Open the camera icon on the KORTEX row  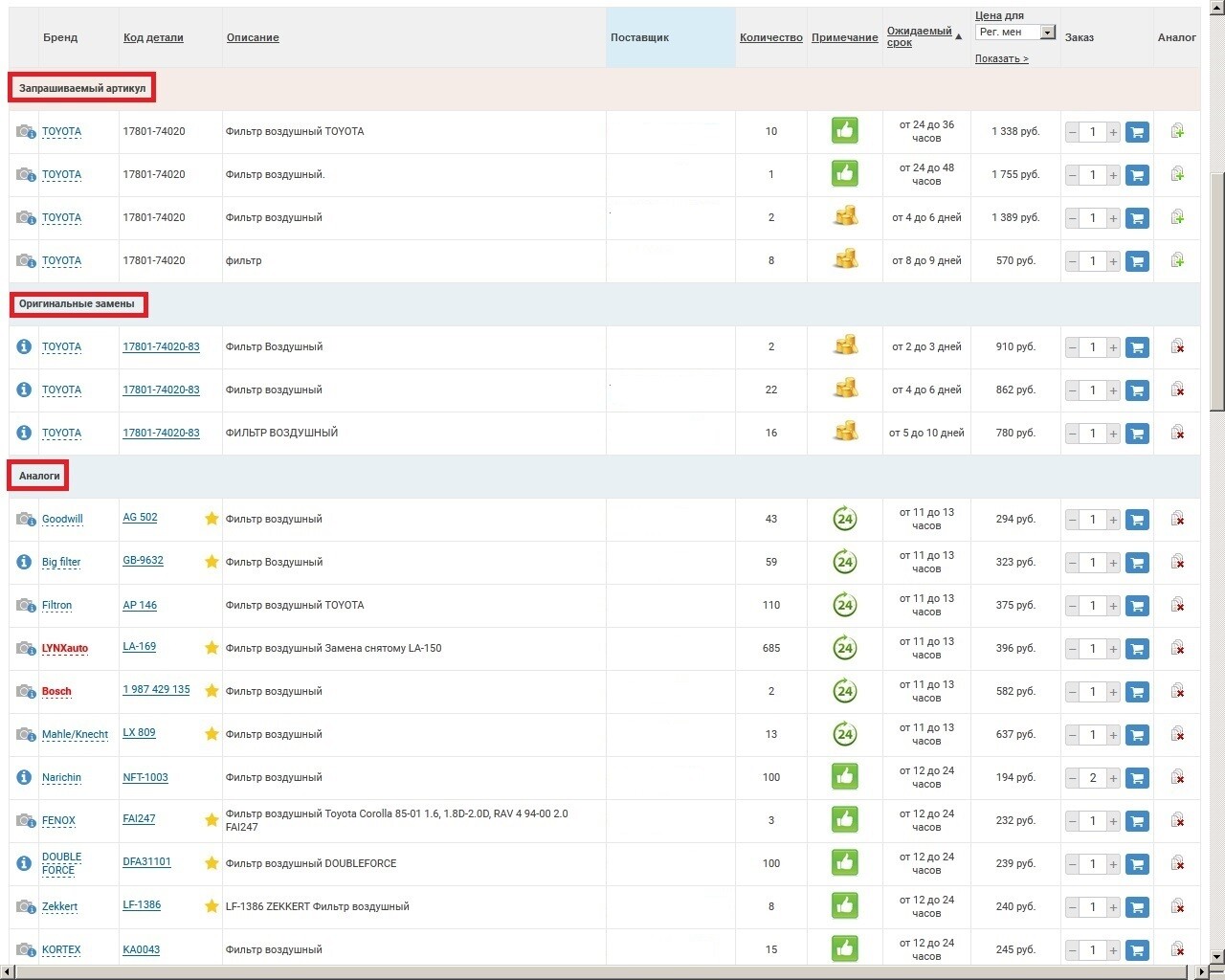26,949
